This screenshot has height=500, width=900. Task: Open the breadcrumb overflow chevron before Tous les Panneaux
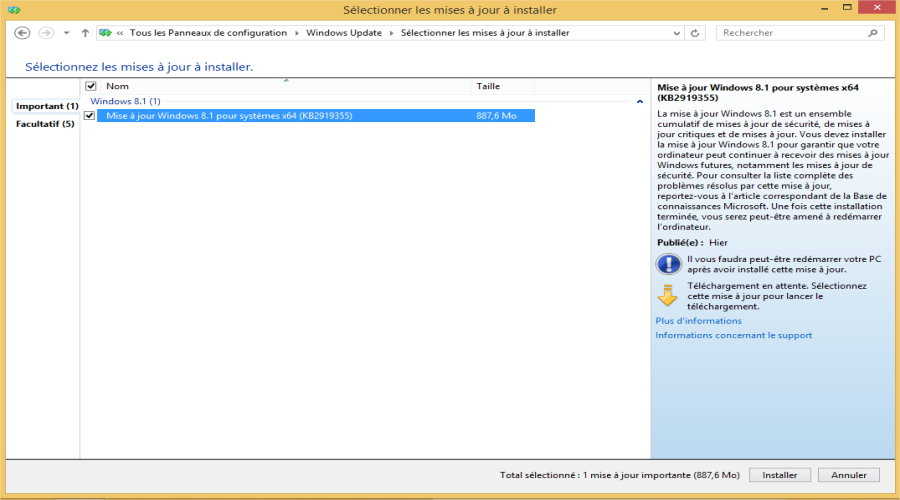point(120,33)
